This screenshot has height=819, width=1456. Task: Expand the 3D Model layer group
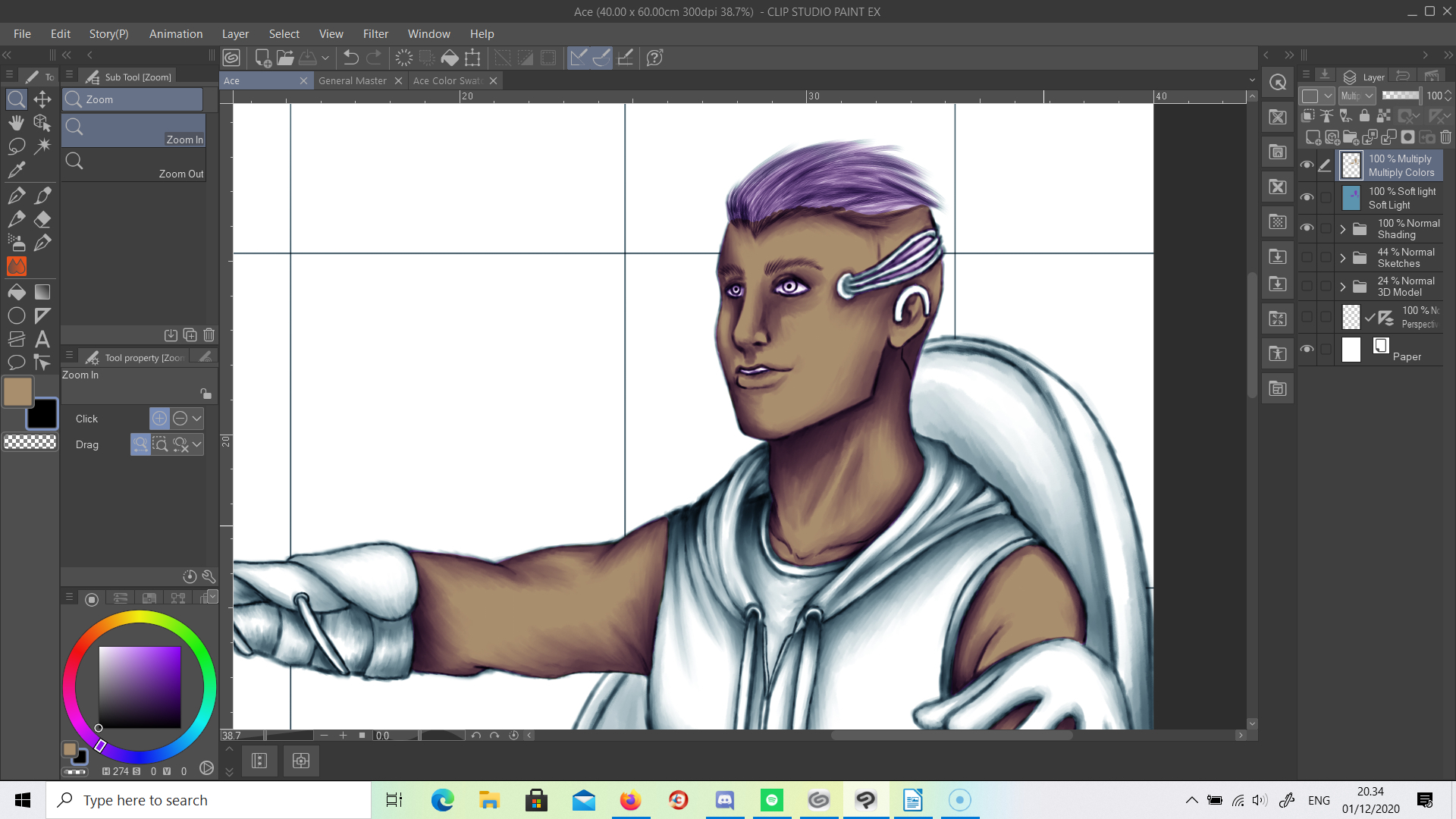(x=1344, y=286)
